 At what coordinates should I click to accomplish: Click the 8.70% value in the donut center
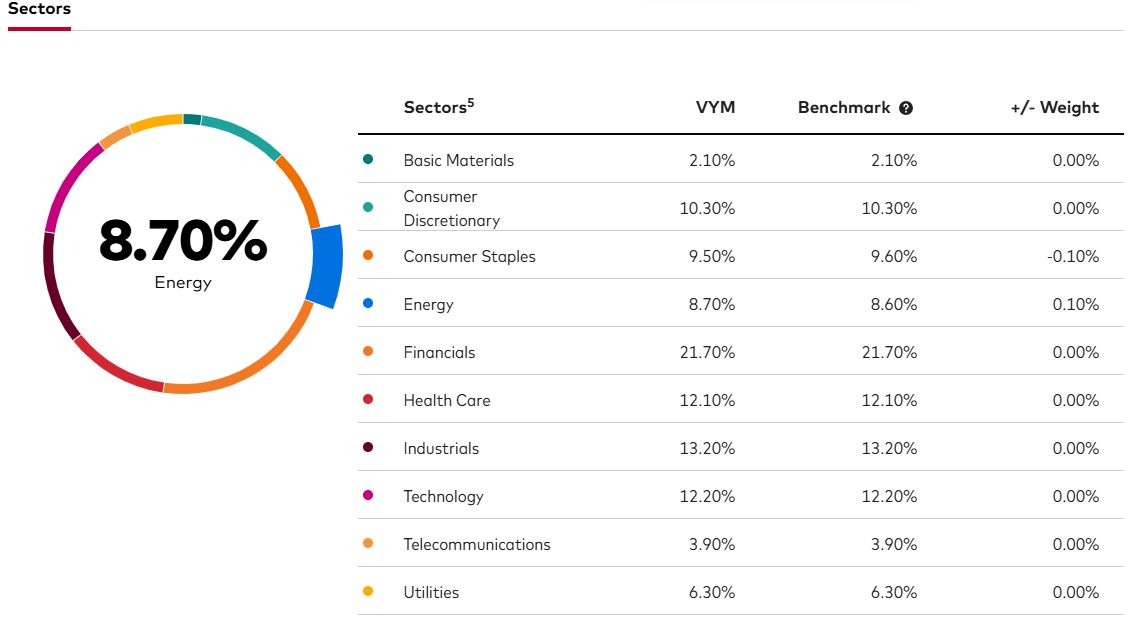pos(183,241)
